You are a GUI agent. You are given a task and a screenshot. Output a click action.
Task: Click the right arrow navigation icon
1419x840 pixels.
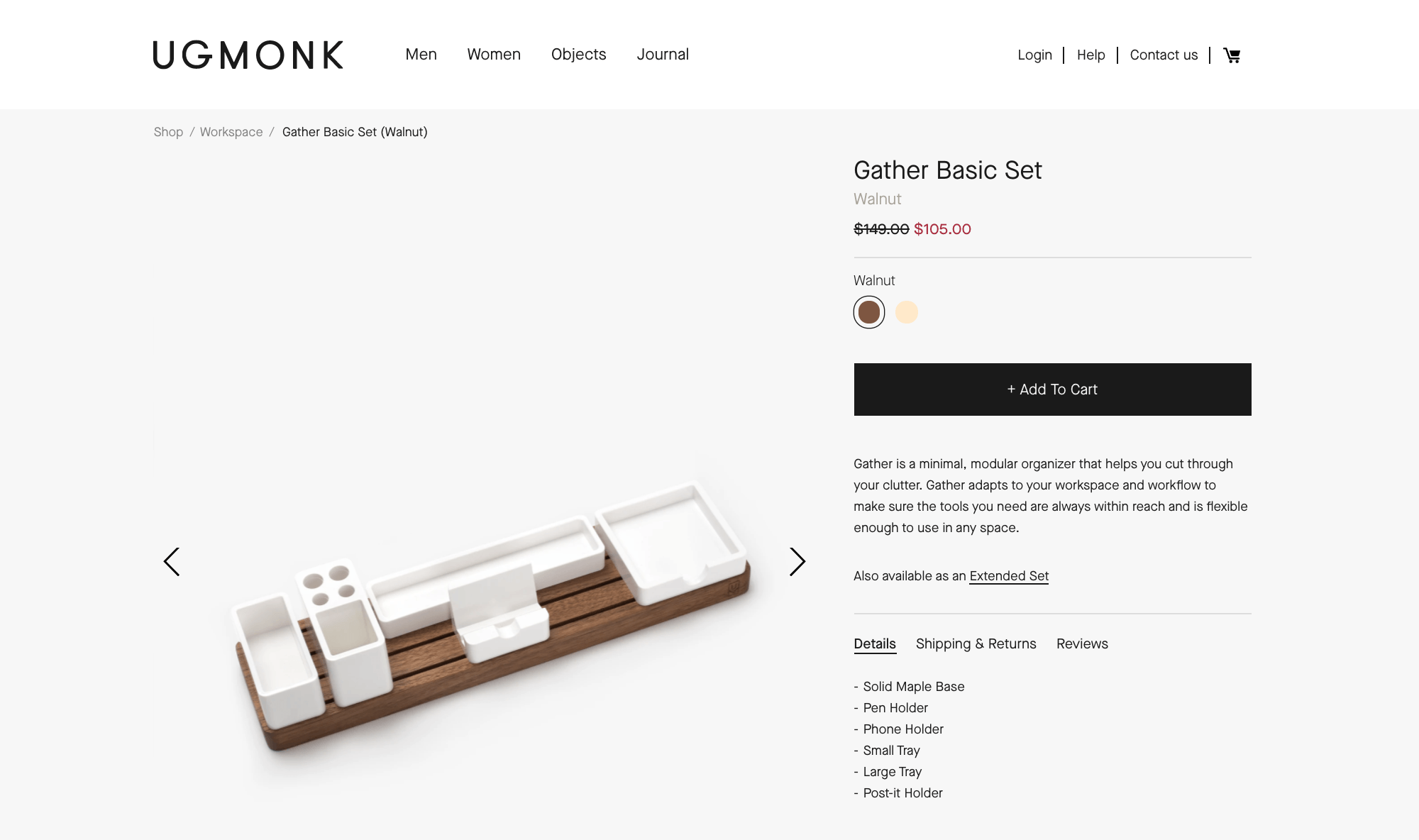[796, 560]
